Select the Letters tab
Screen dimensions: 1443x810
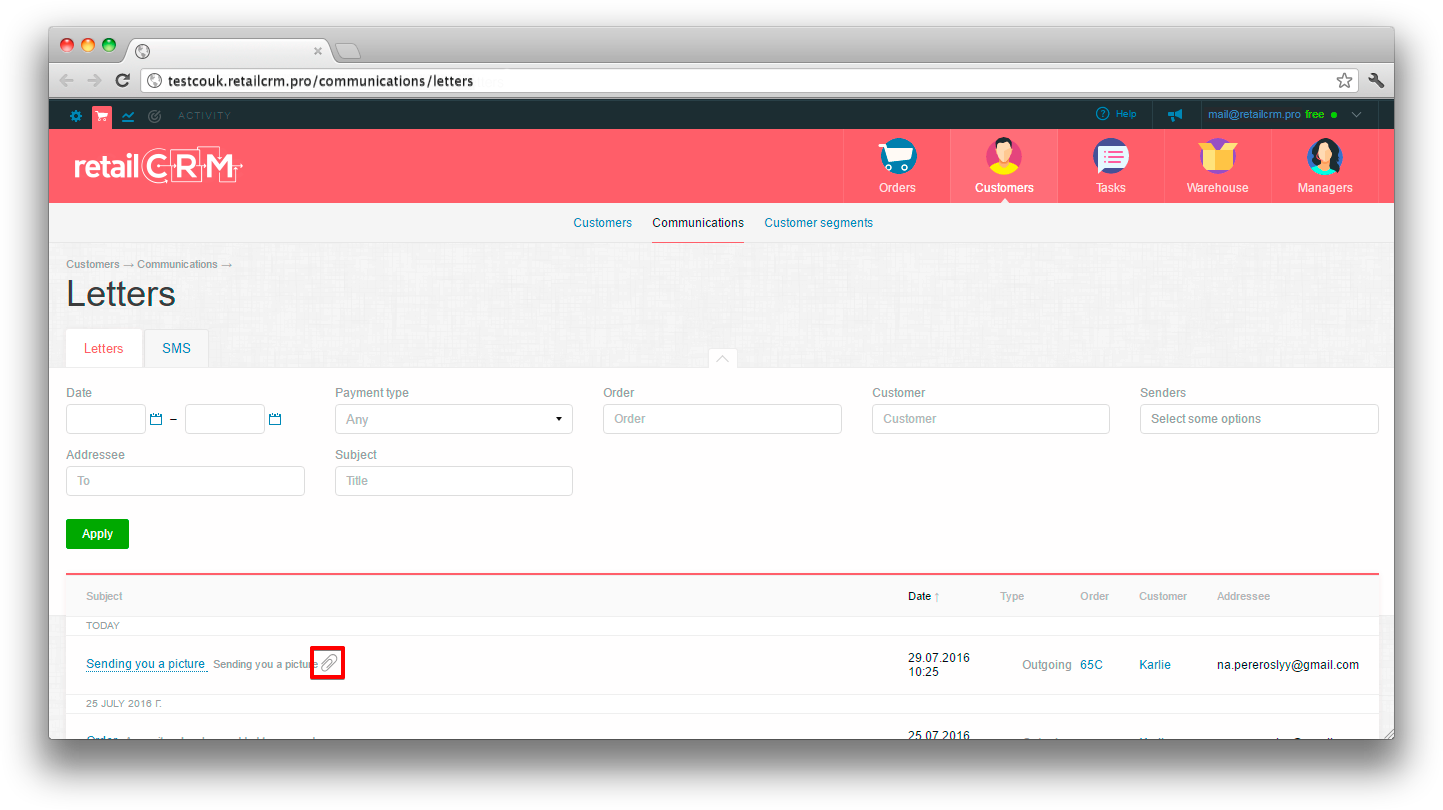pyautogui.click(x=104, y=348)
